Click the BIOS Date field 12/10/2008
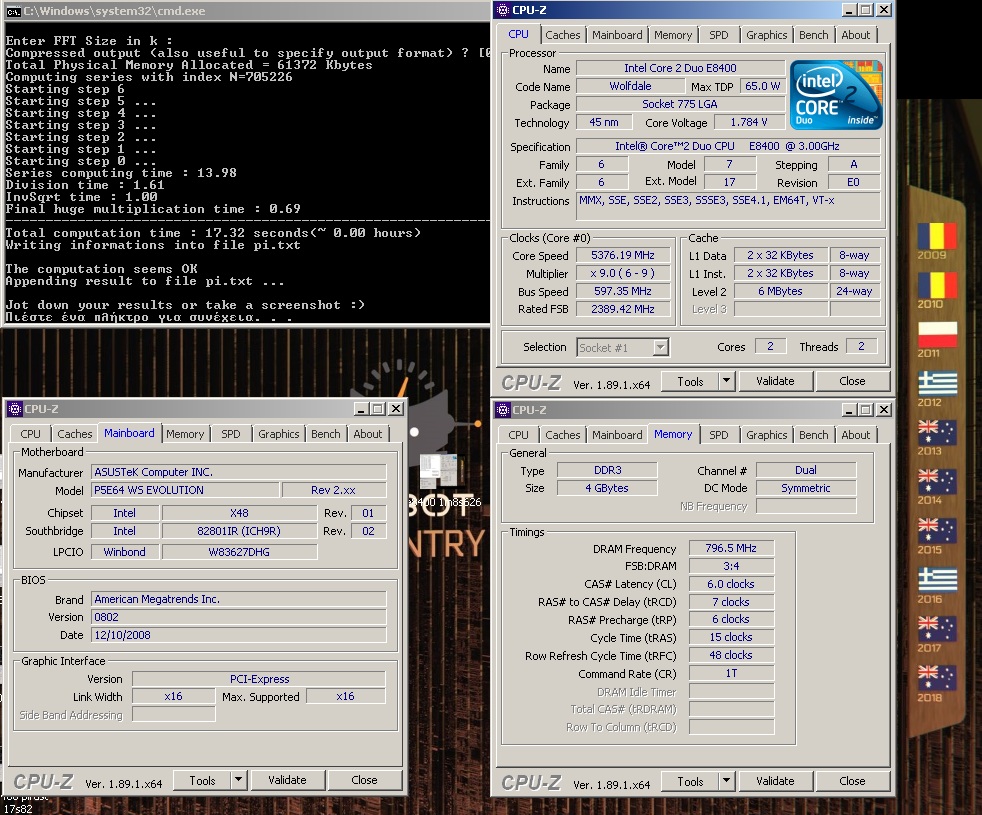The image size is (982, 815). (x=239, y=635)
